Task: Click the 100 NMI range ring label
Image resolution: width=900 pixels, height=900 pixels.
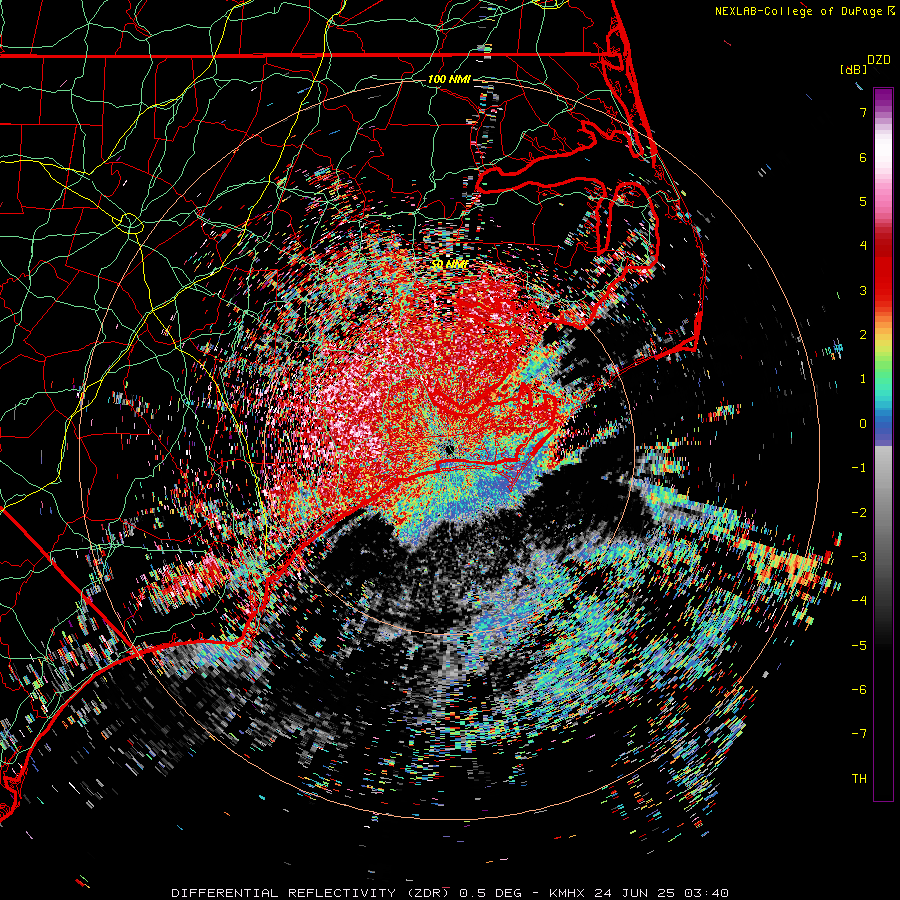Action: pyautogui.click(x=449, y=79)
